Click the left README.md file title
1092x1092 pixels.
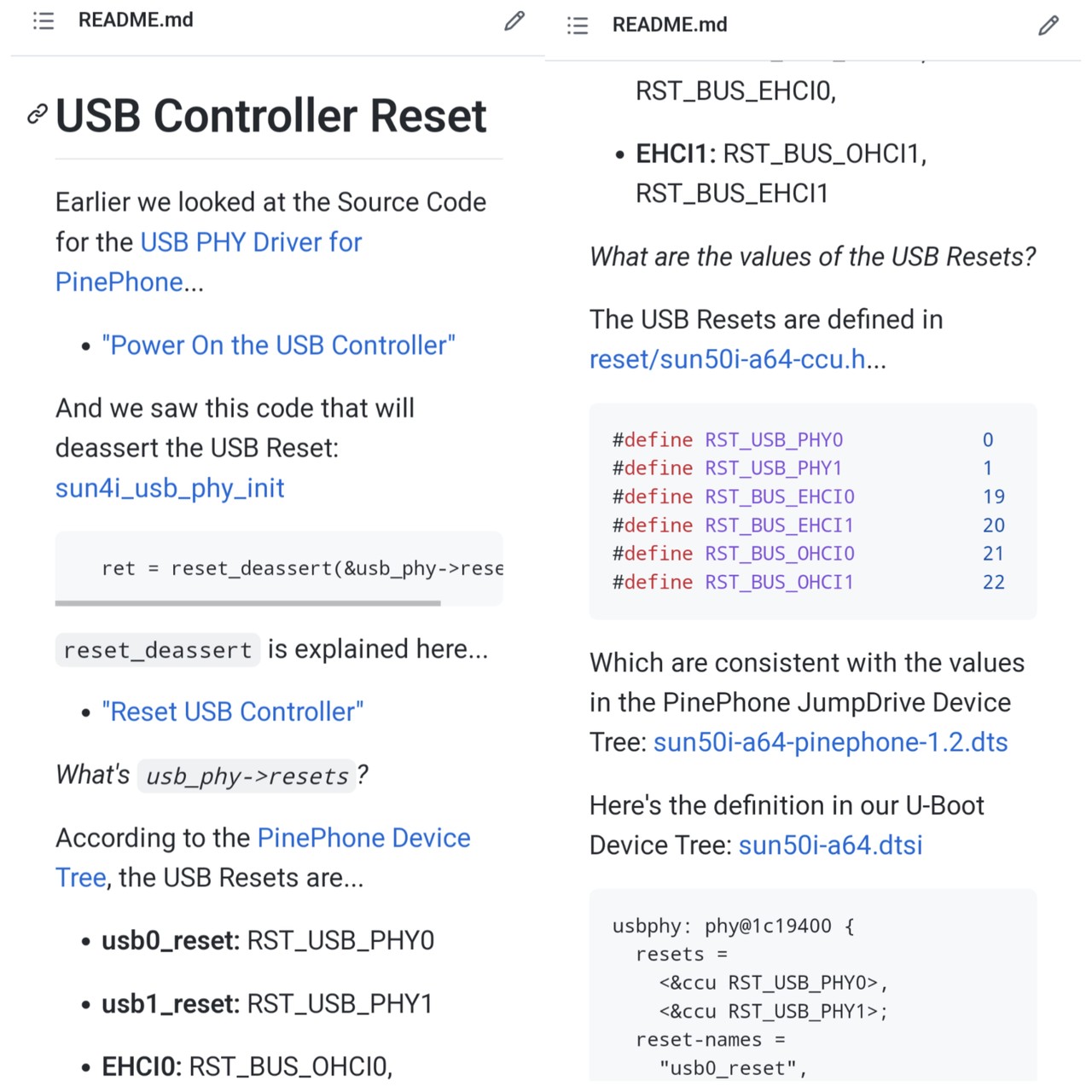136,20
